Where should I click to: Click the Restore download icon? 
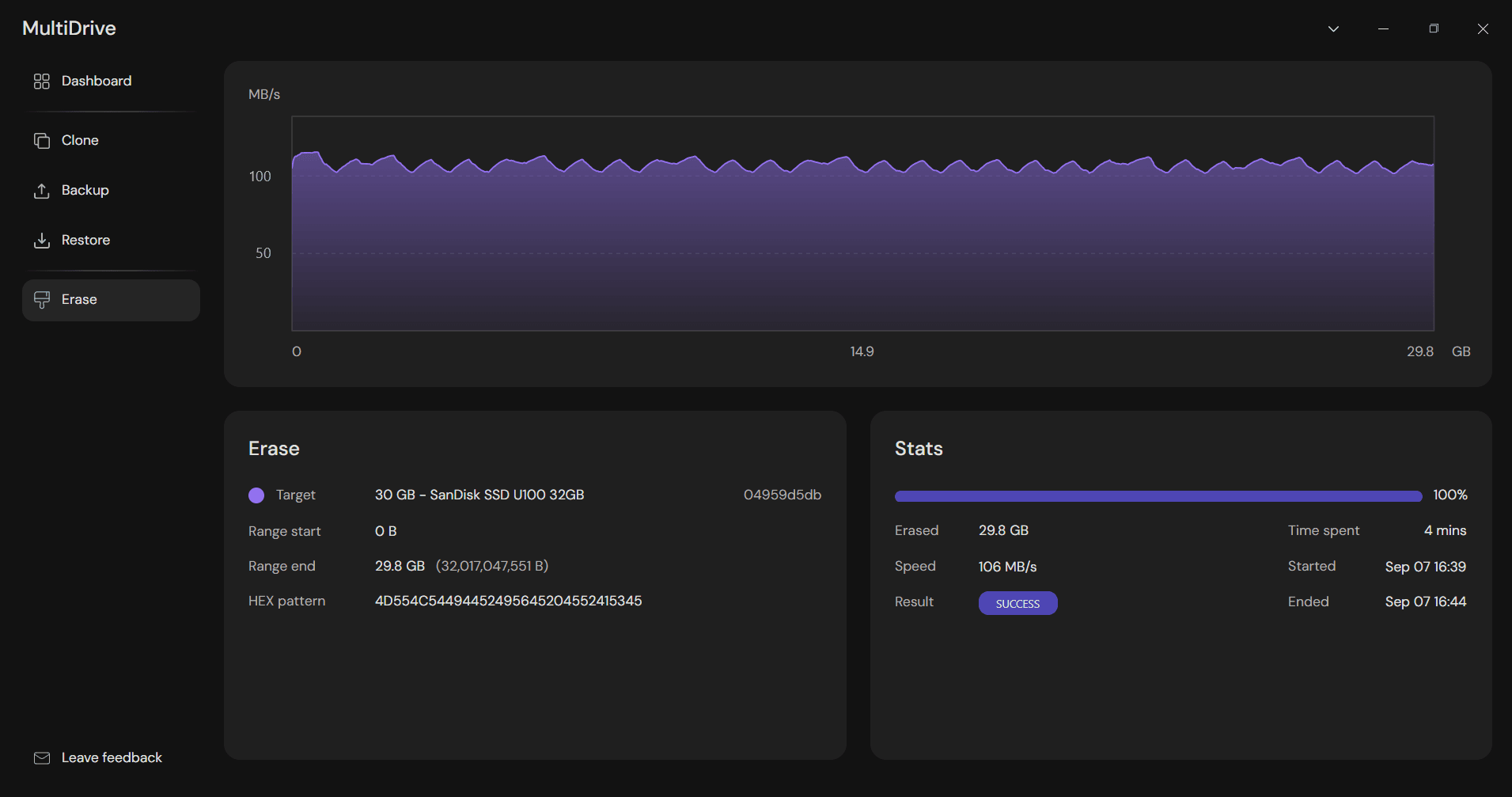point(42,241)
